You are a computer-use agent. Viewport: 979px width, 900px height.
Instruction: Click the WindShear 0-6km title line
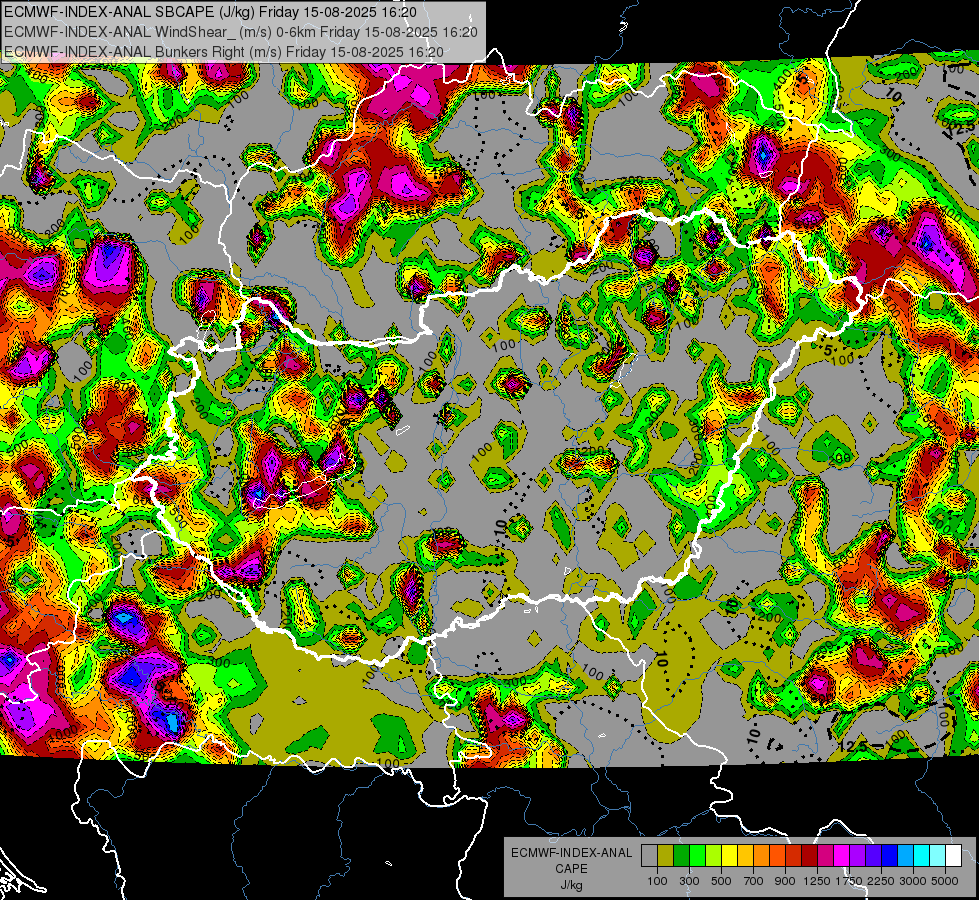(241, 32)
